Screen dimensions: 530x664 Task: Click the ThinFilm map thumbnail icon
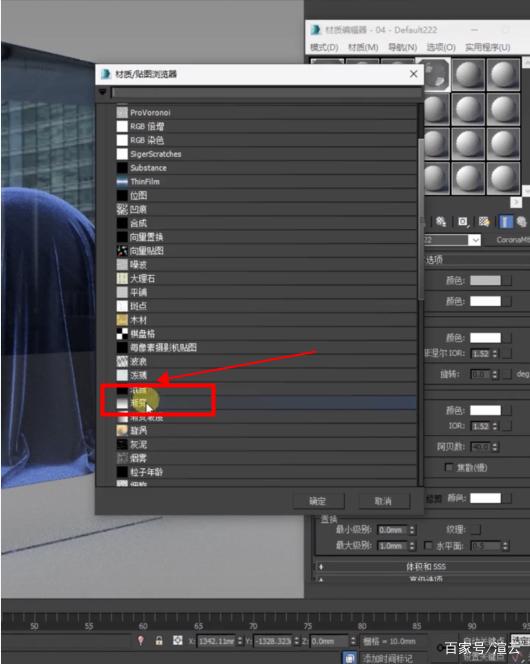(122, 182)
